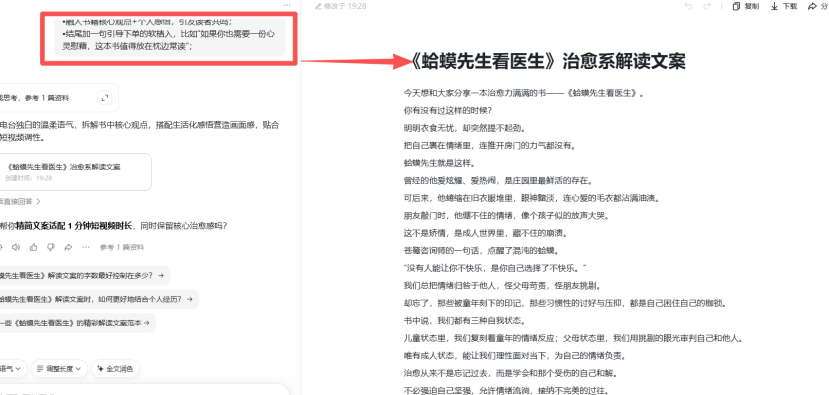Viewport: 829px width, 395px height.
Task: Open the 《蛤蟆先生看医生》治愈系解读文案 document card
Action: coord(76,172)
